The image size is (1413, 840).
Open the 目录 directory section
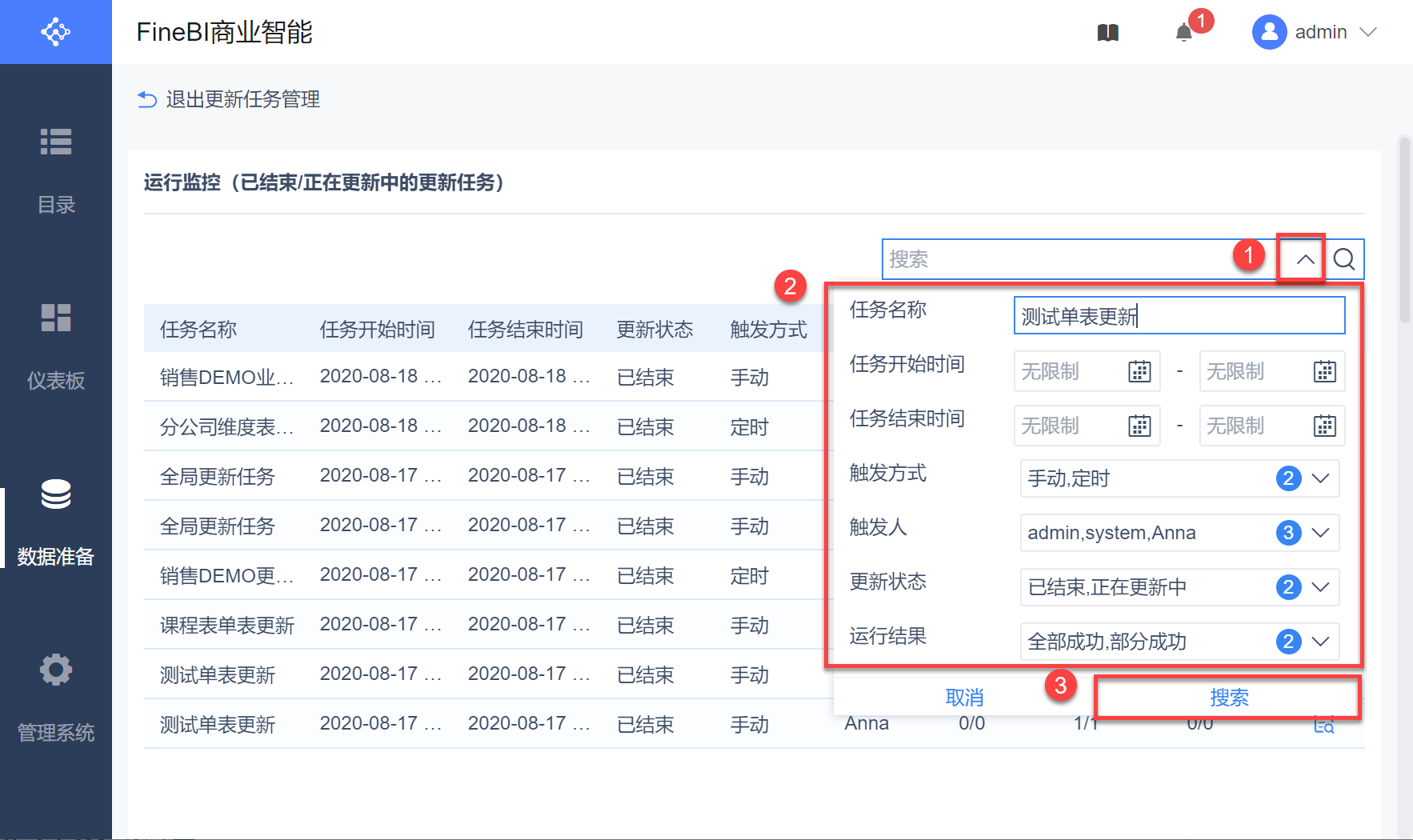click(56, 171)
